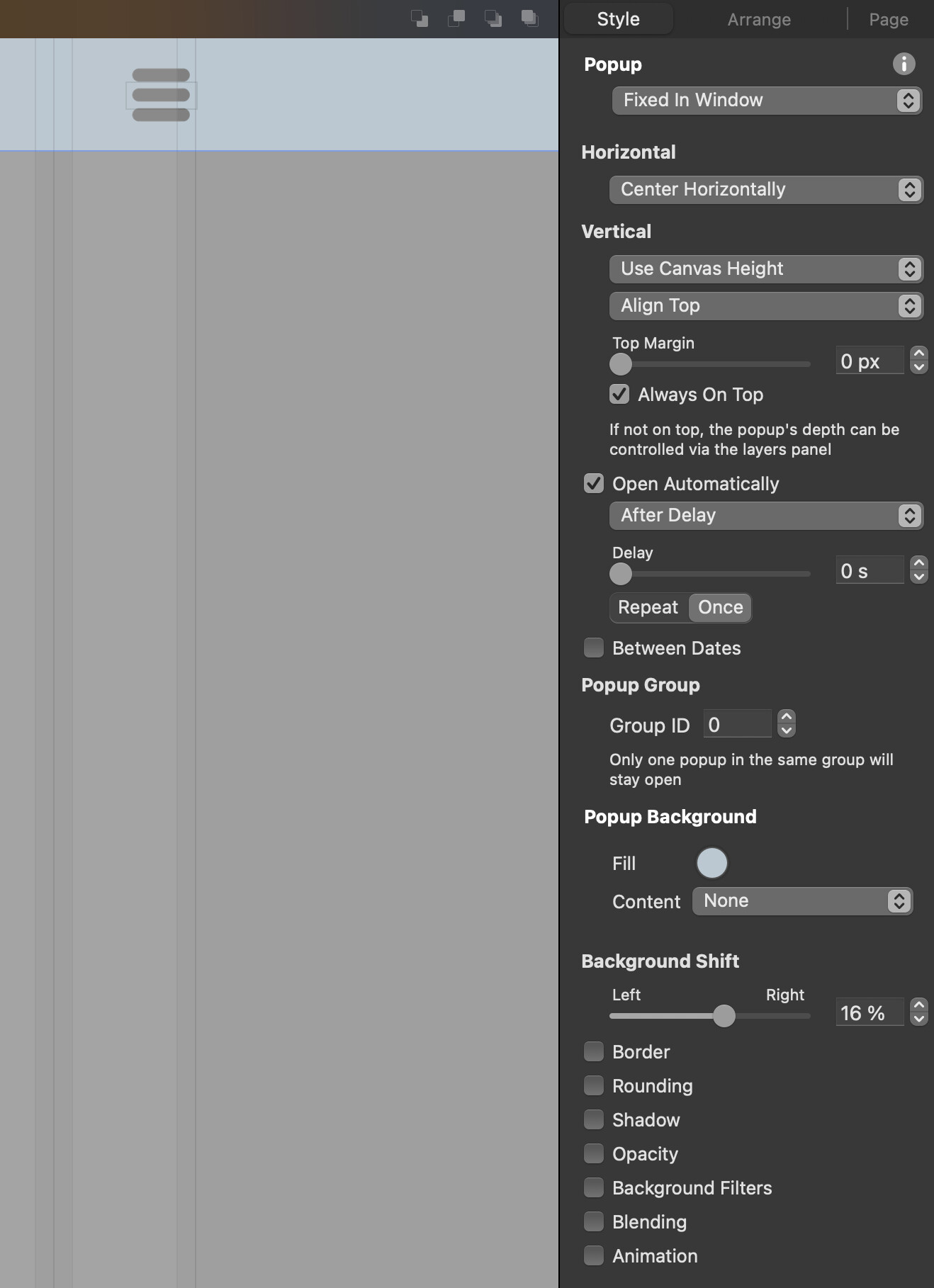
Task: Click the Group ID stepper arrows
Action: pyautogui.click(x=787, y=723)
